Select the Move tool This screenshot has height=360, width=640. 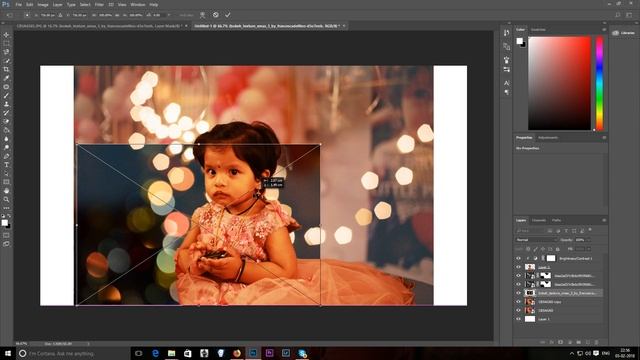6,35
